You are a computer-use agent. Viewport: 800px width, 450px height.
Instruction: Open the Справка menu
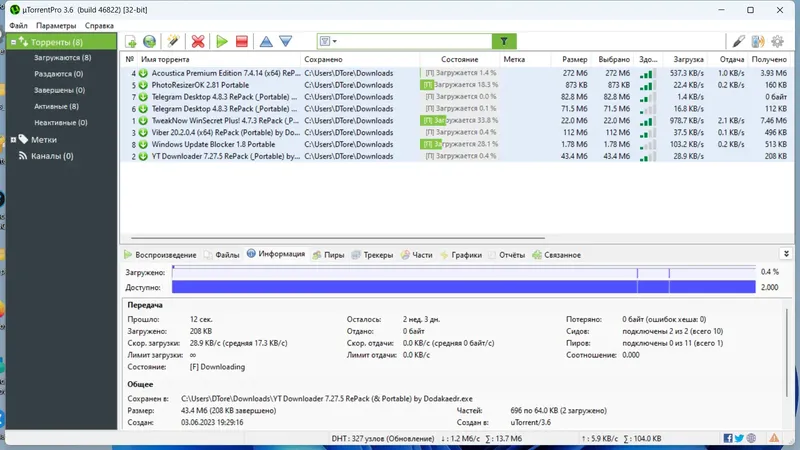tap(99, 26)
